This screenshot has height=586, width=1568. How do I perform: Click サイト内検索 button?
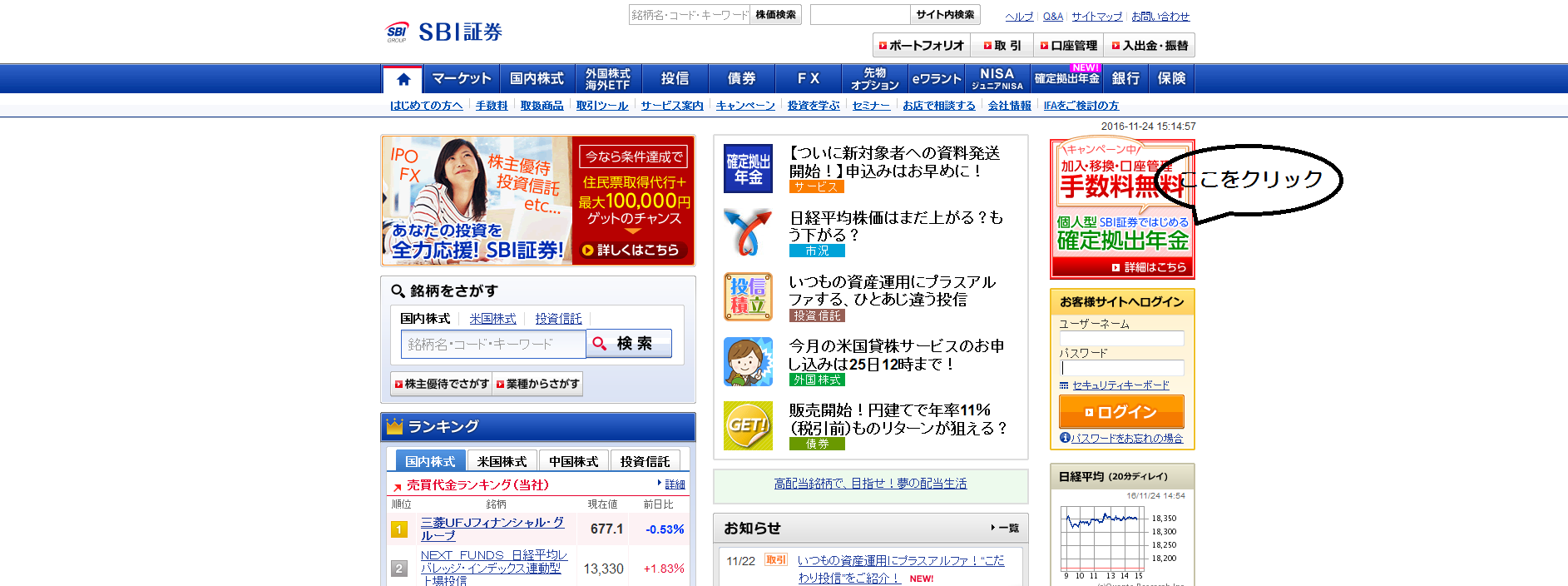tap(945, 15)
